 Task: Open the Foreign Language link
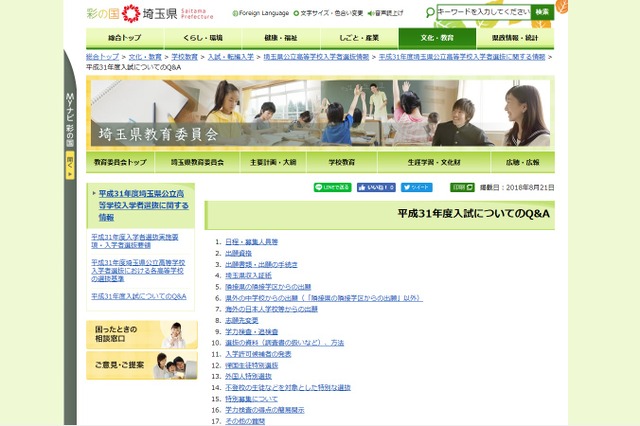261,13
